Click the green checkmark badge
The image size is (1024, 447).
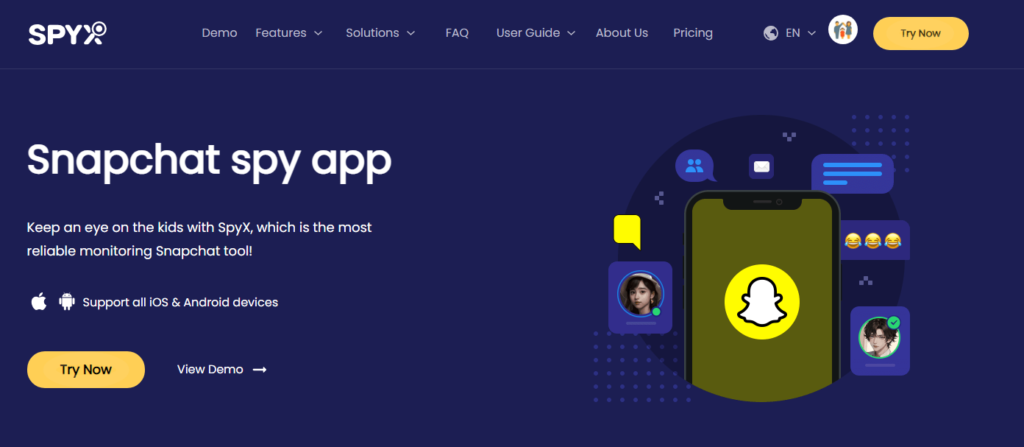click(894, 323)
